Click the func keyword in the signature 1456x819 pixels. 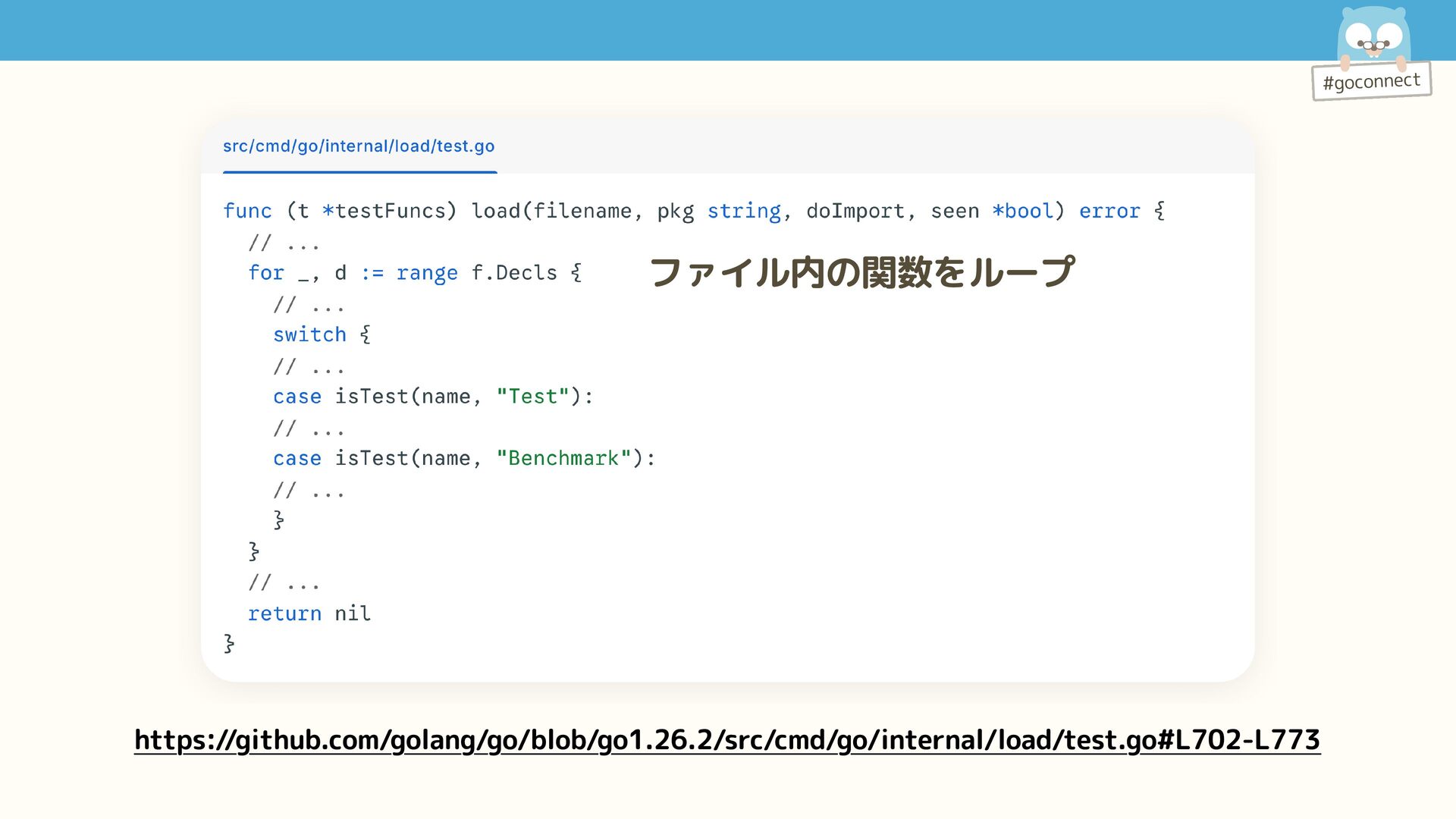tap(247, 211)
